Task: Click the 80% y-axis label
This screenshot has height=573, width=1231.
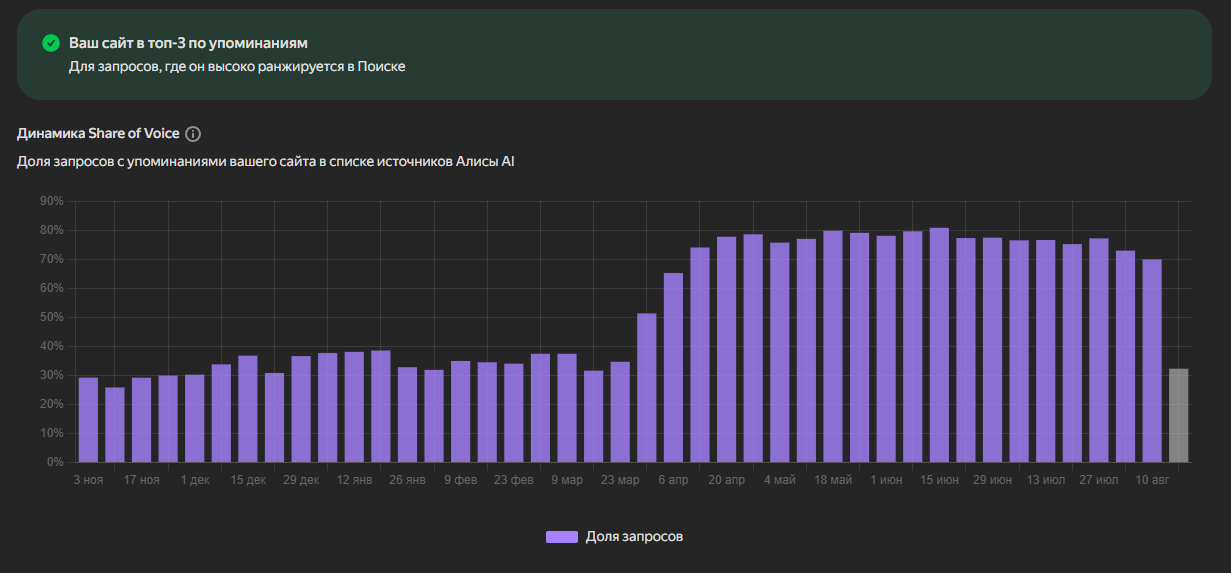Action: click(x=51, y=230)
